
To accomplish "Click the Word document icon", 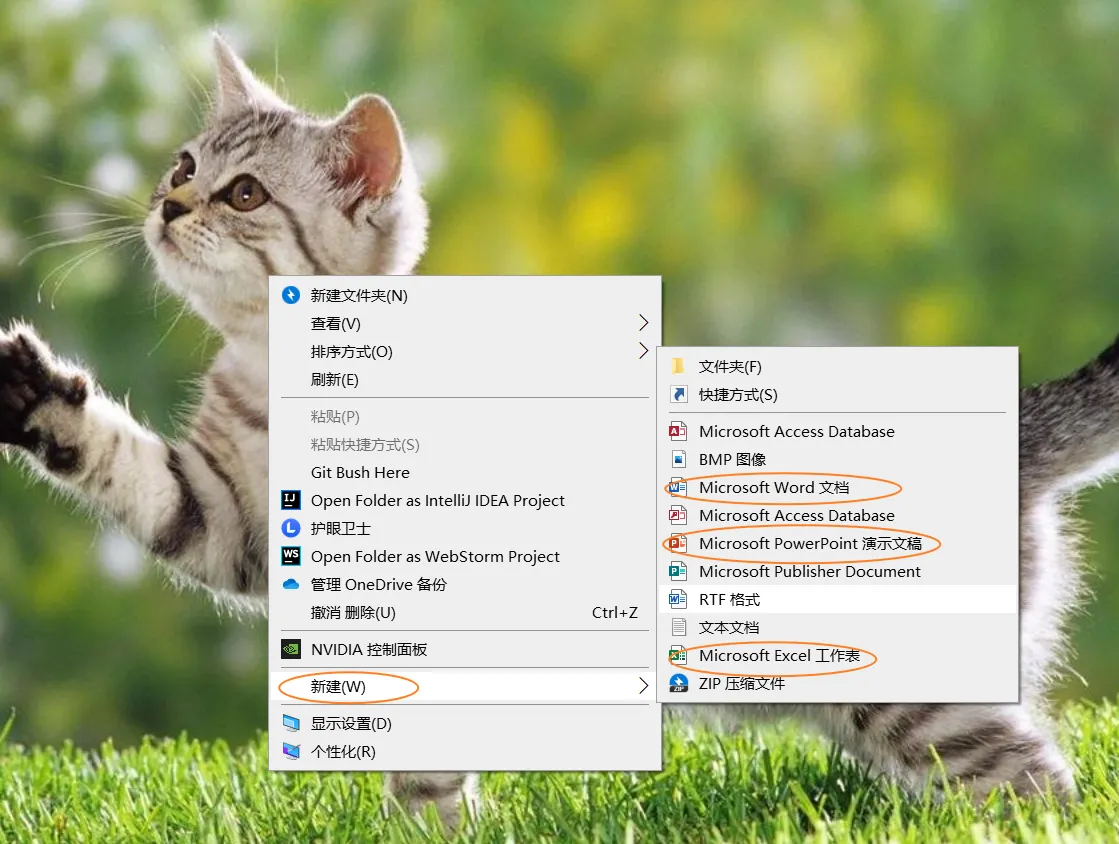I will [x=678, y=487].
